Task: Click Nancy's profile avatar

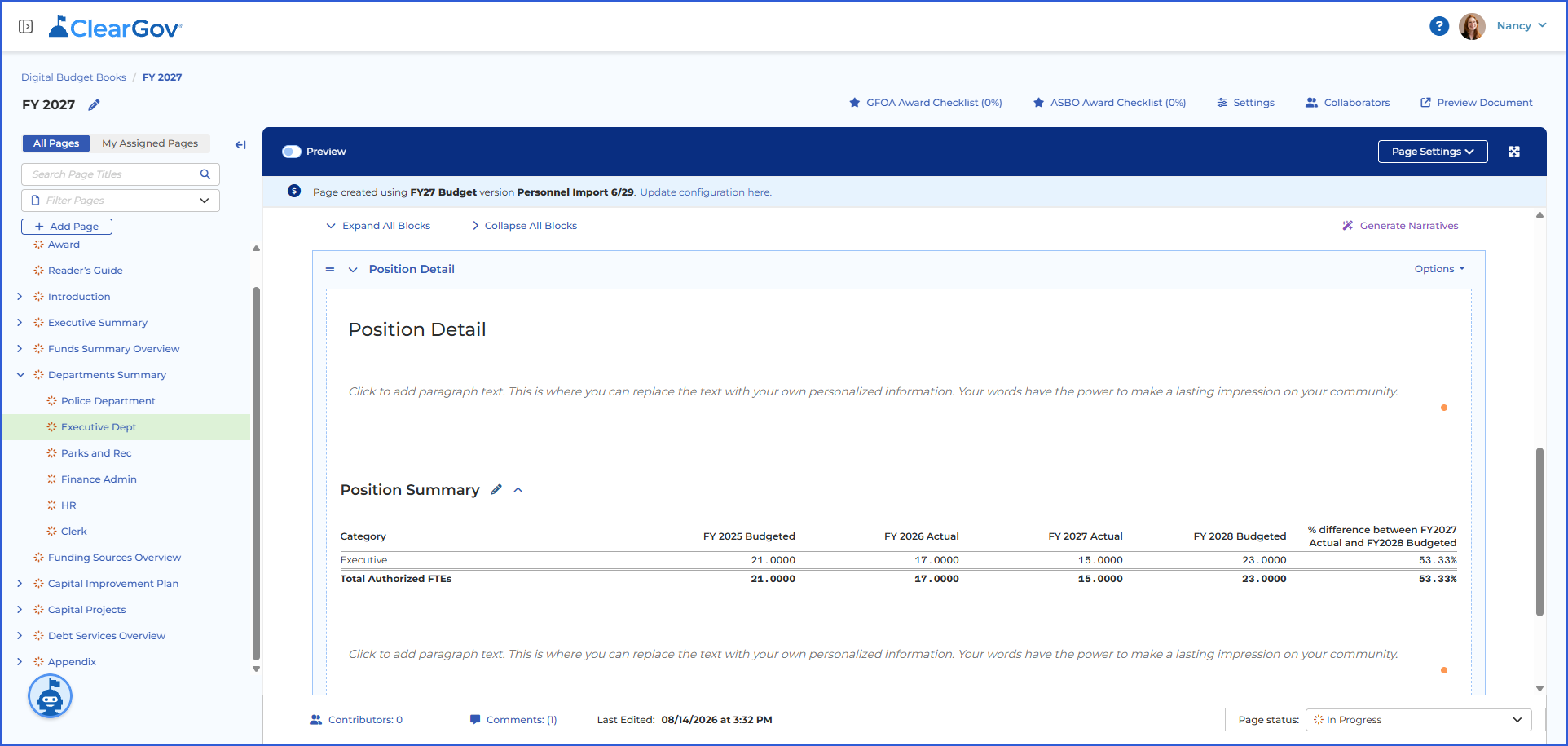Action: 1472,26
